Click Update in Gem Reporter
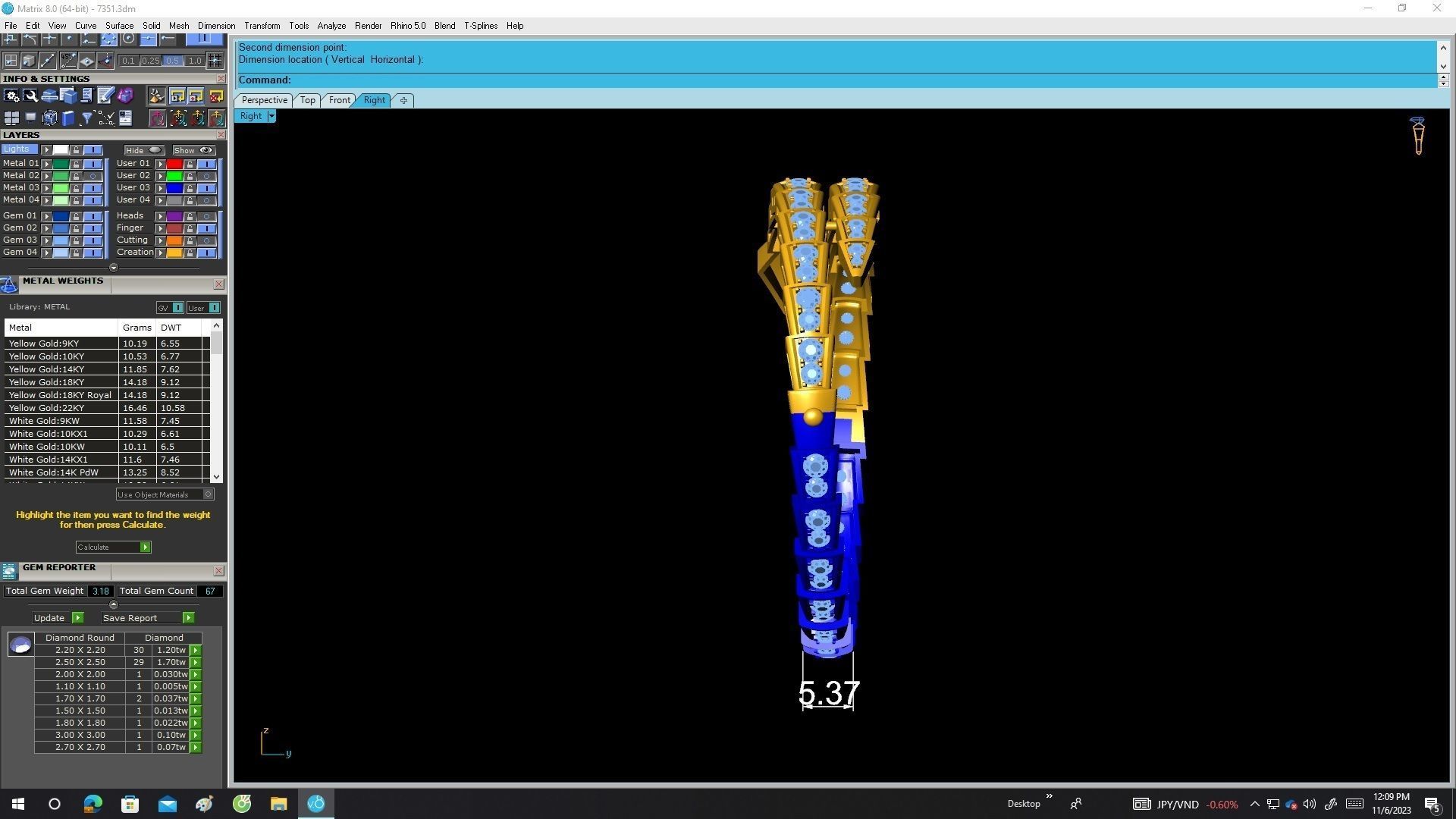This screenshot has height=819, width=1456. pos(57,618)
